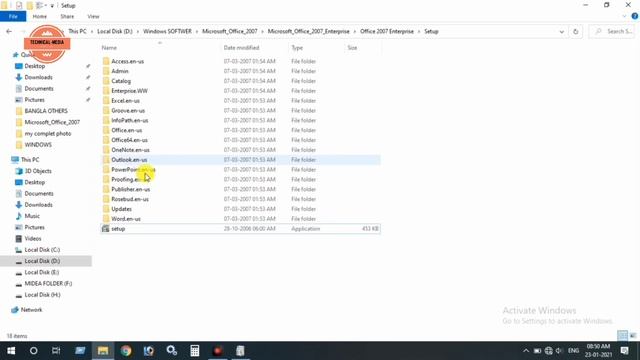Select the OneNote.en-us folder icon
The width and height of the screenshot is (640, 360).
tap(106, 150)
